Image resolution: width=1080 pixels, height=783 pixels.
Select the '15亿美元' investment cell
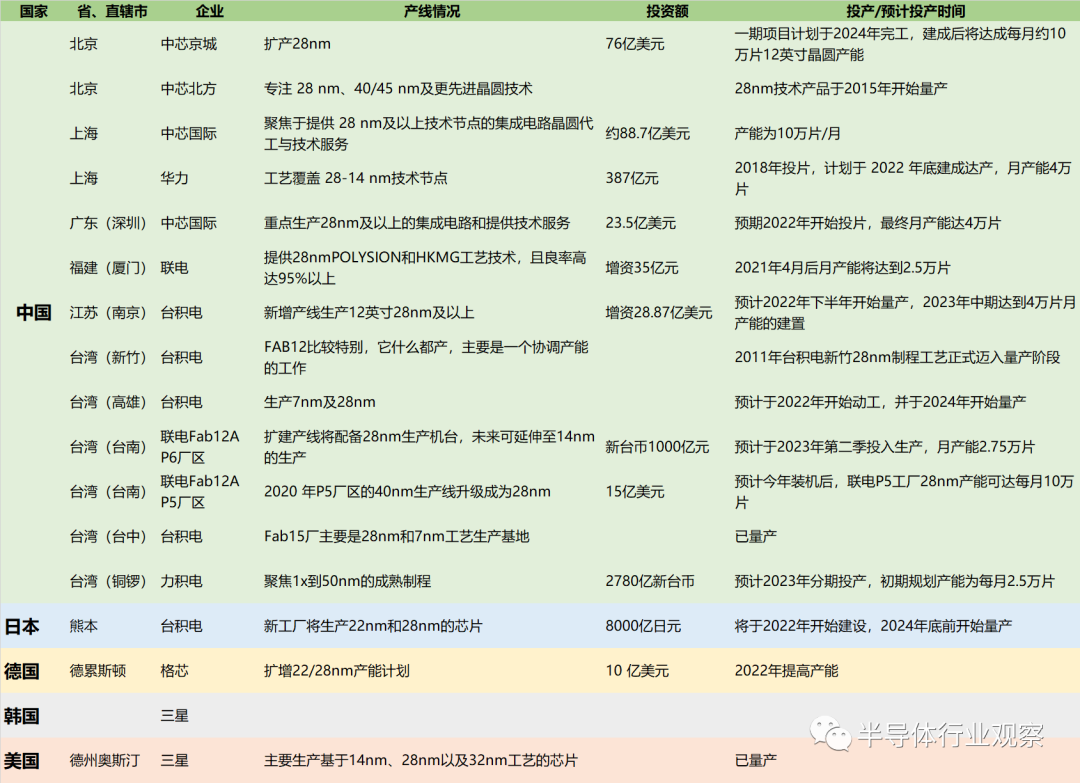point(635,492)
